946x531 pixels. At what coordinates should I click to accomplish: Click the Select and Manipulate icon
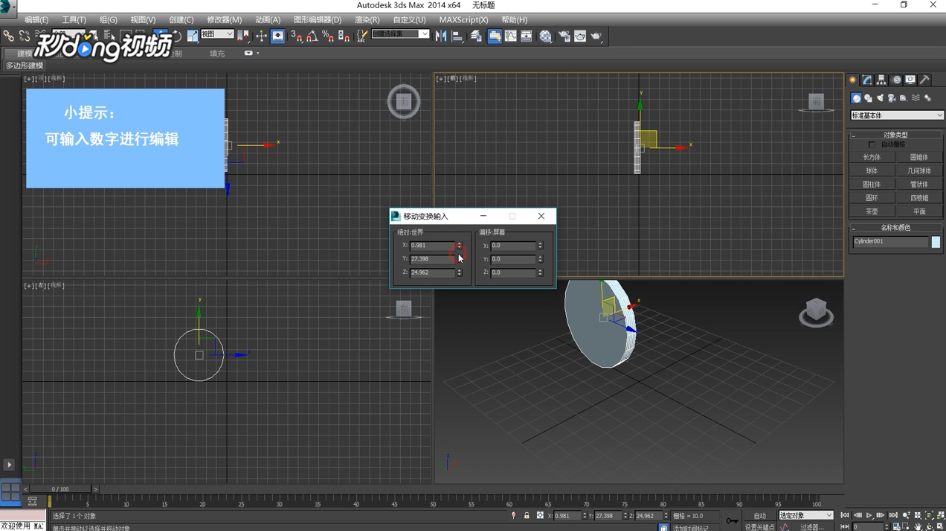click(261, 36)
